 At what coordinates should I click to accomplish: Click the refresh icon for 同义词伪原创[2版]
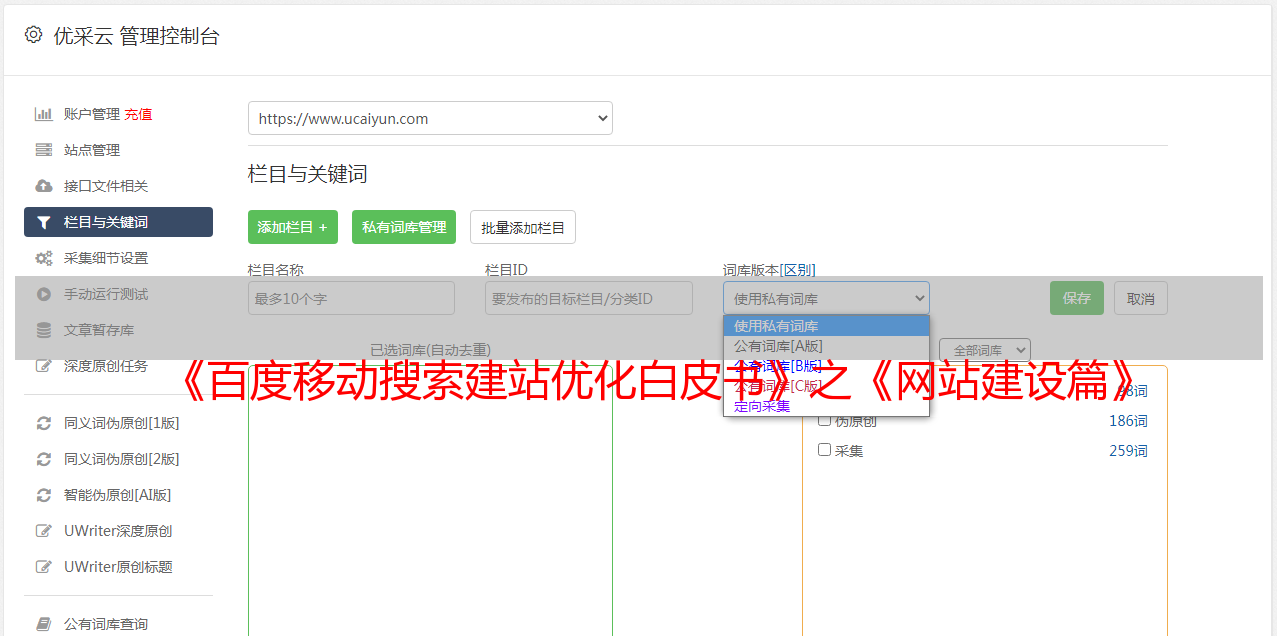(43, 459)
